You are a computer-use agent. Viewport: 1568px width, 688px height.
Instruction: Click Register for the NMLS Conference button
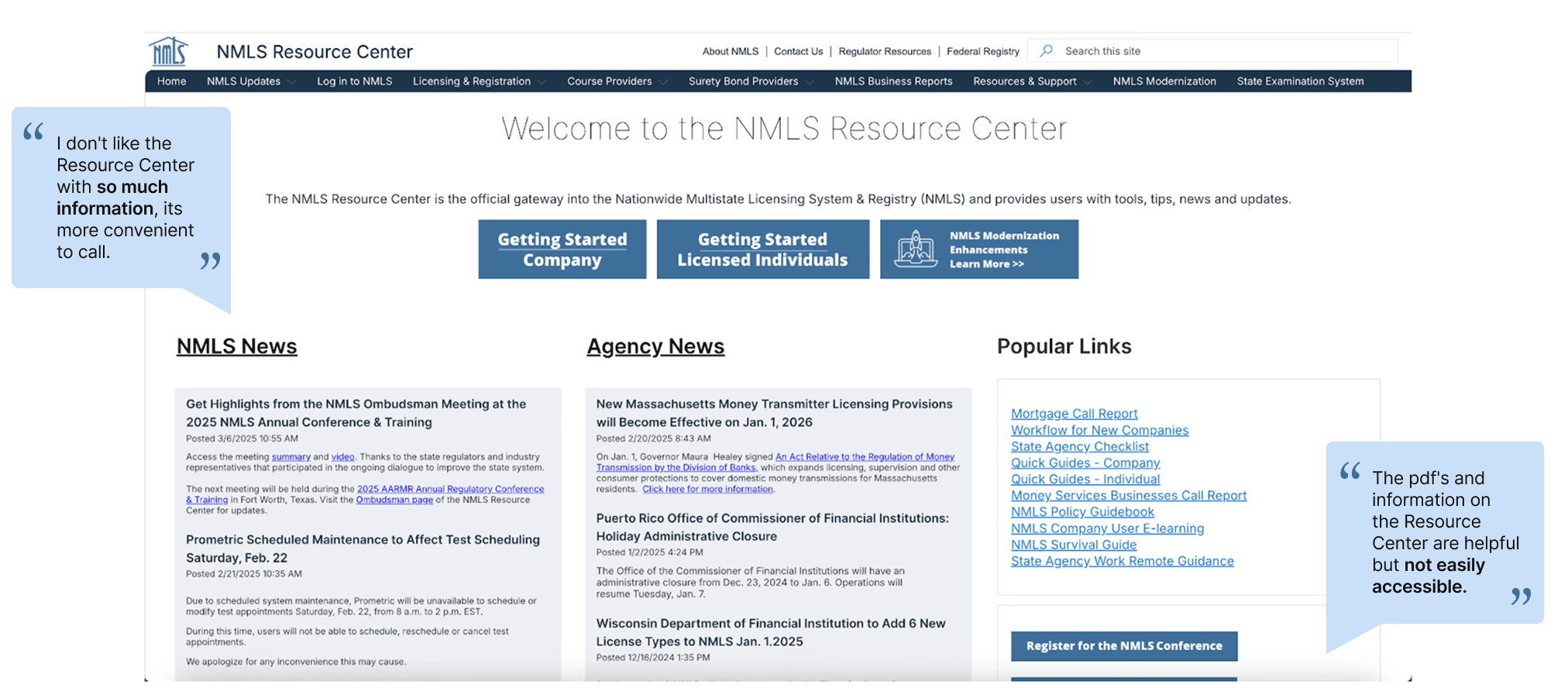[x=1124, y=646]
